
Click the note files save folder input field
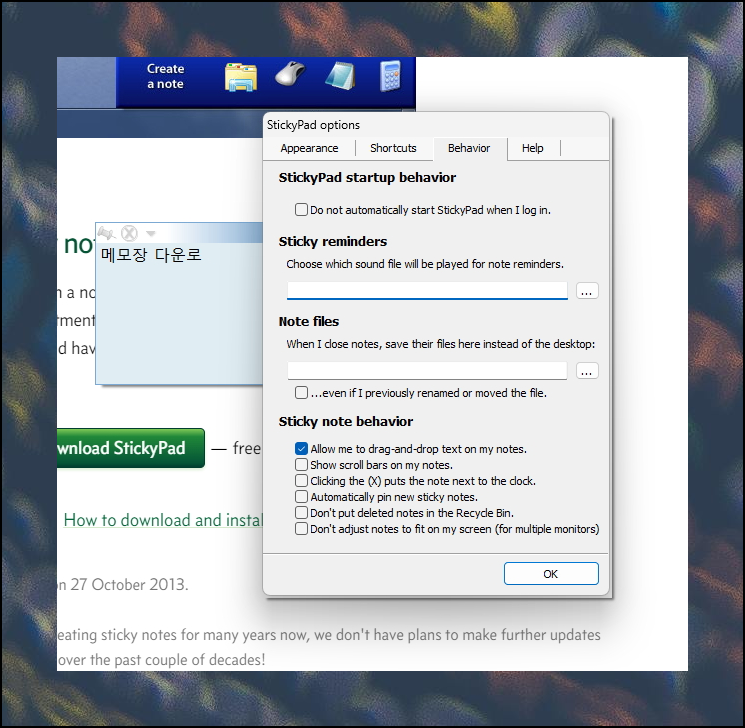[x=427, y=371]
